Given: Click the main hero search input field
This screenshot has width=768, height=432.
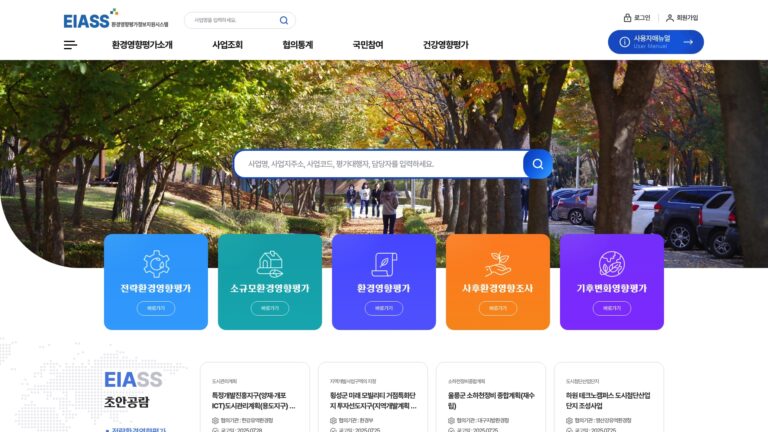Looking at the screenshot, I should click(379, 164).
